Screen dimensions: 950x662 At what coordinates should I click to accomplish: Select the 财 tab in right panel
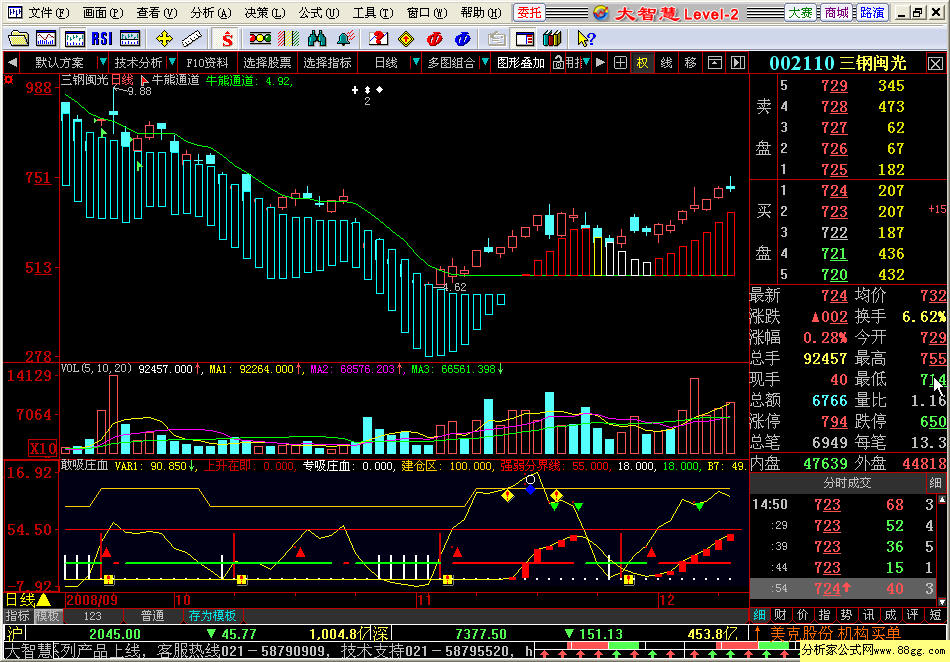pos(780,615)
